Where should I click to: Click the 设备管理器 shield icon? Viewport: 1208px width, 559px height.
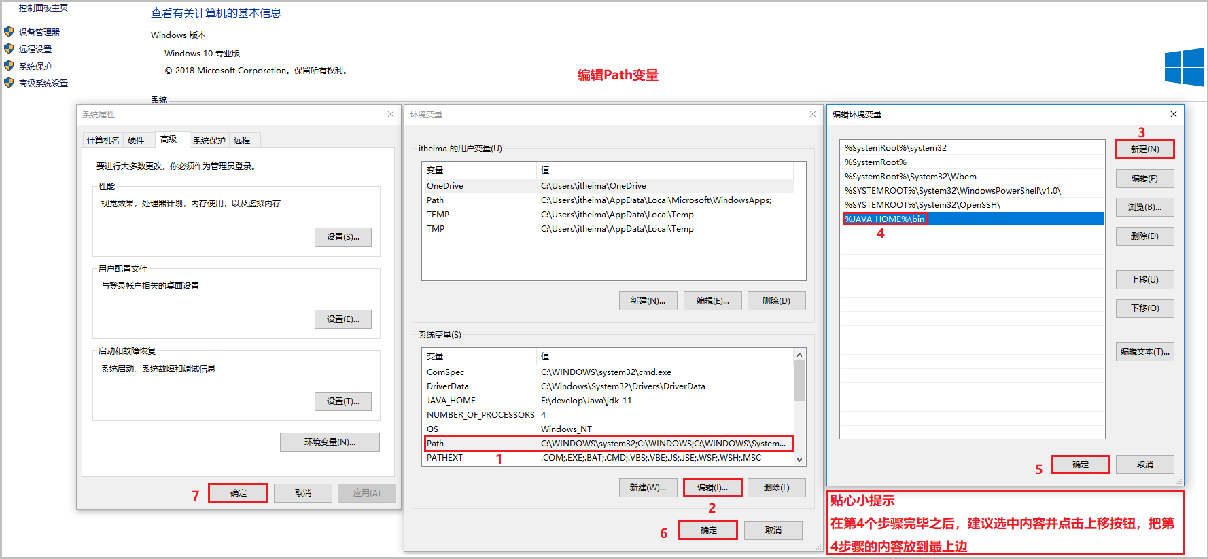(9, 31)
